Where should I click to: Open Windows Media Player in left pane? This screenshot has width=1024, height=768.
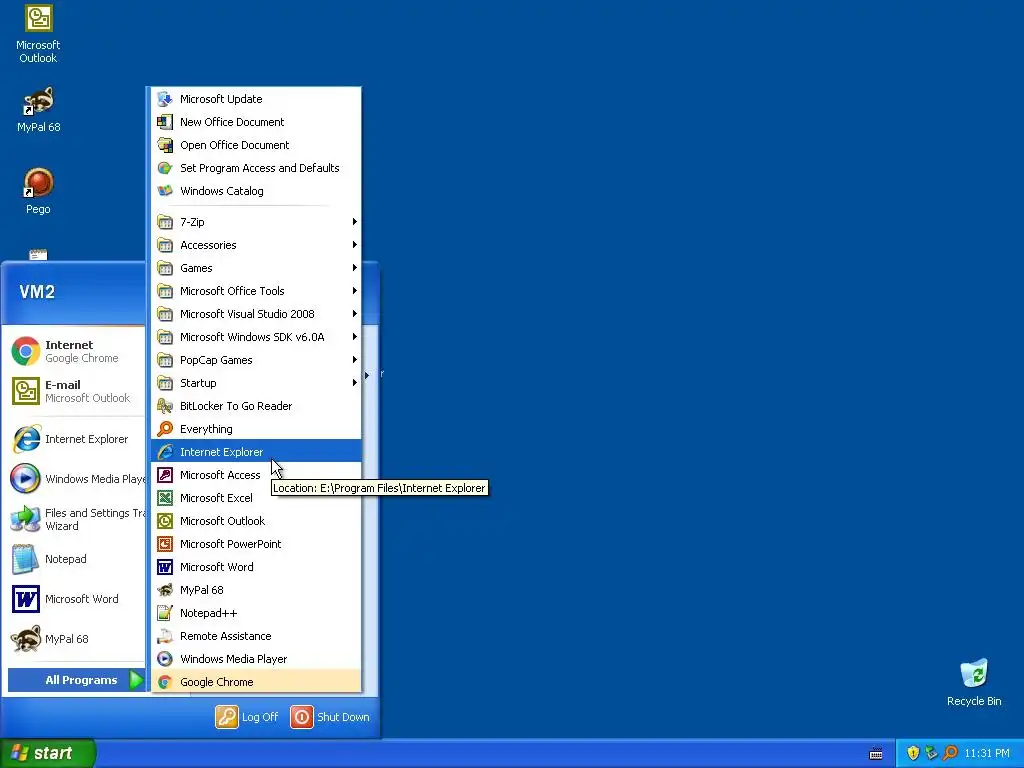coord(76,479)
